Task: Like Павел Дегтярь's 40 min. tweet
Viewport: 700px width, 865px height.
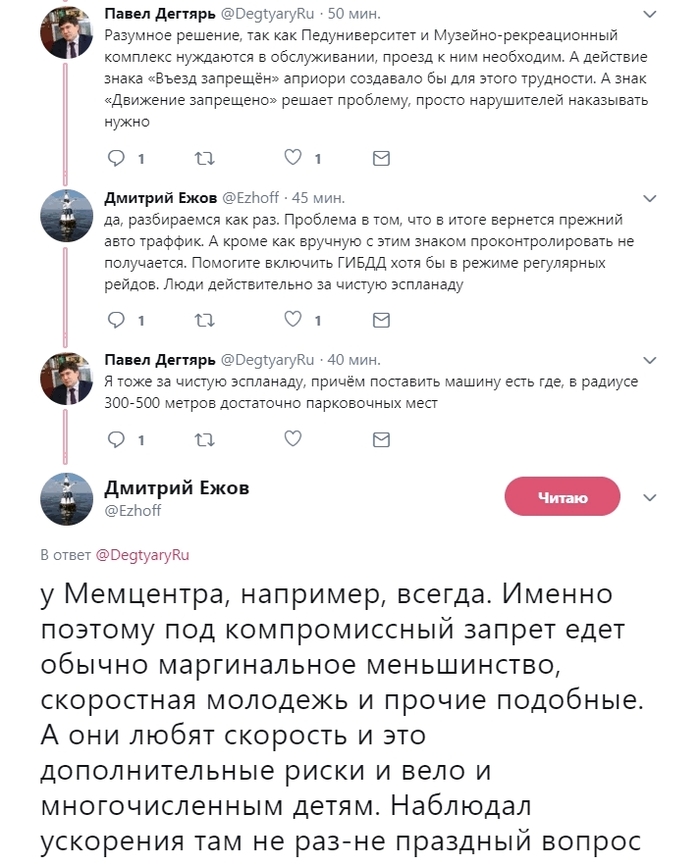Action: [x=293, y=438]
